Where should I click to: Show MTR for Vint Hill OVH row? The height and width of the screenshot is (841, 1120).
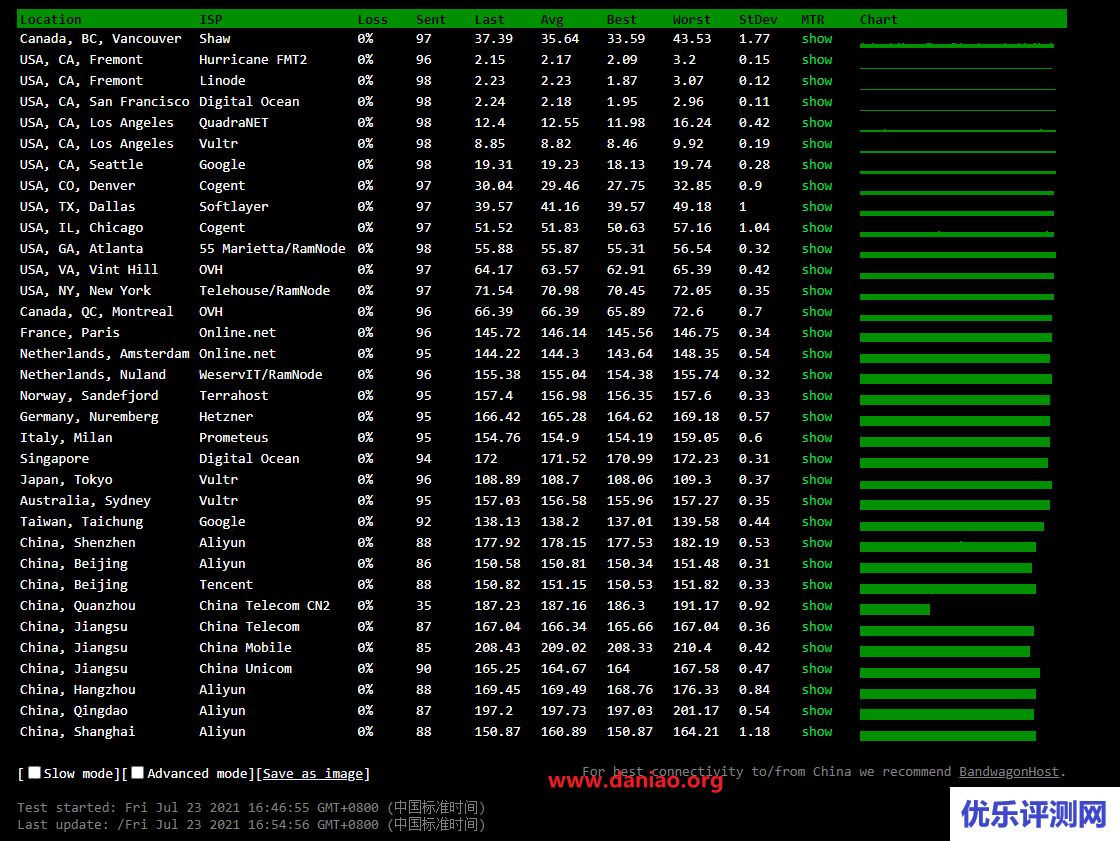tap(816, 269)
